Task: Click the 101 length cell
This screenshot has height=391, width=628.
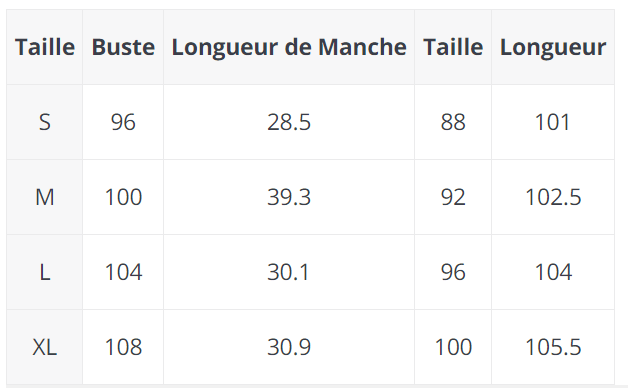Action: tap(553, 122)
